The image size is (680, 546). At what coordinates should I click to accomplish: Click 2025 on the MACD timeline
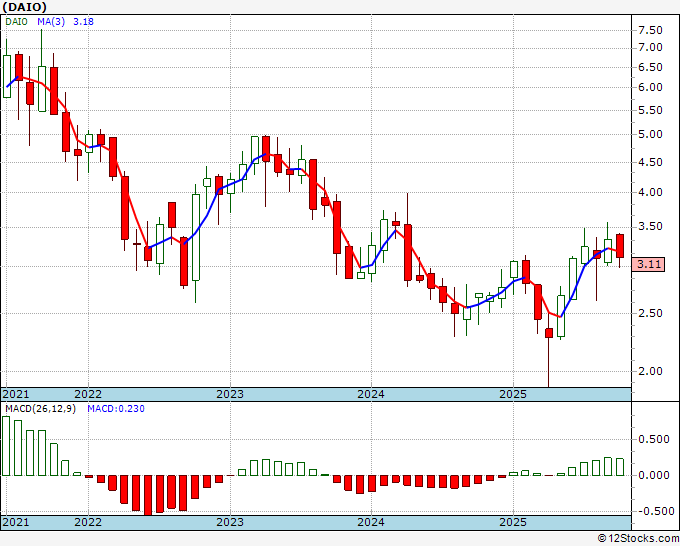(513, 522)
